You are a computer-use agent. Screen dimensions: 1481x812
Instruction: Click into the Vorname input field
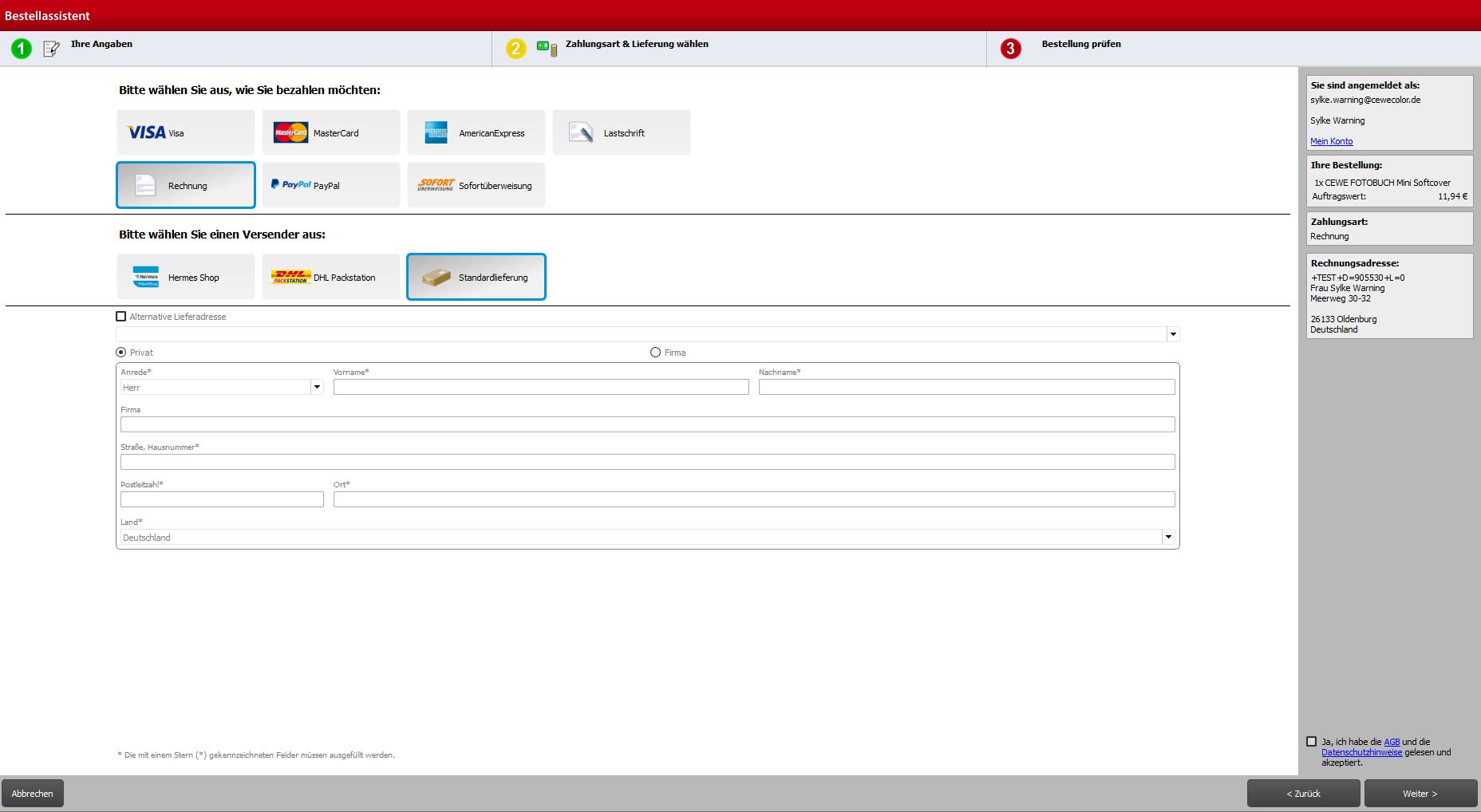(x=541, y=388)
